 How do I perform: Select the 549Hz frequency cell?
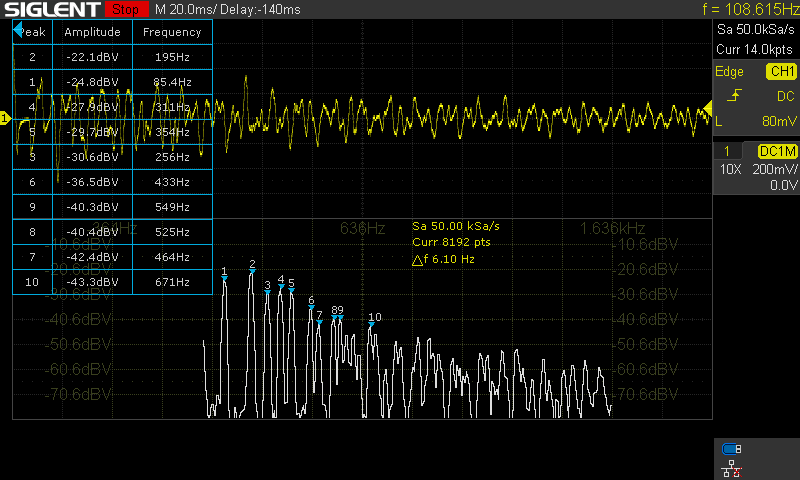click(x=172, y=207)
